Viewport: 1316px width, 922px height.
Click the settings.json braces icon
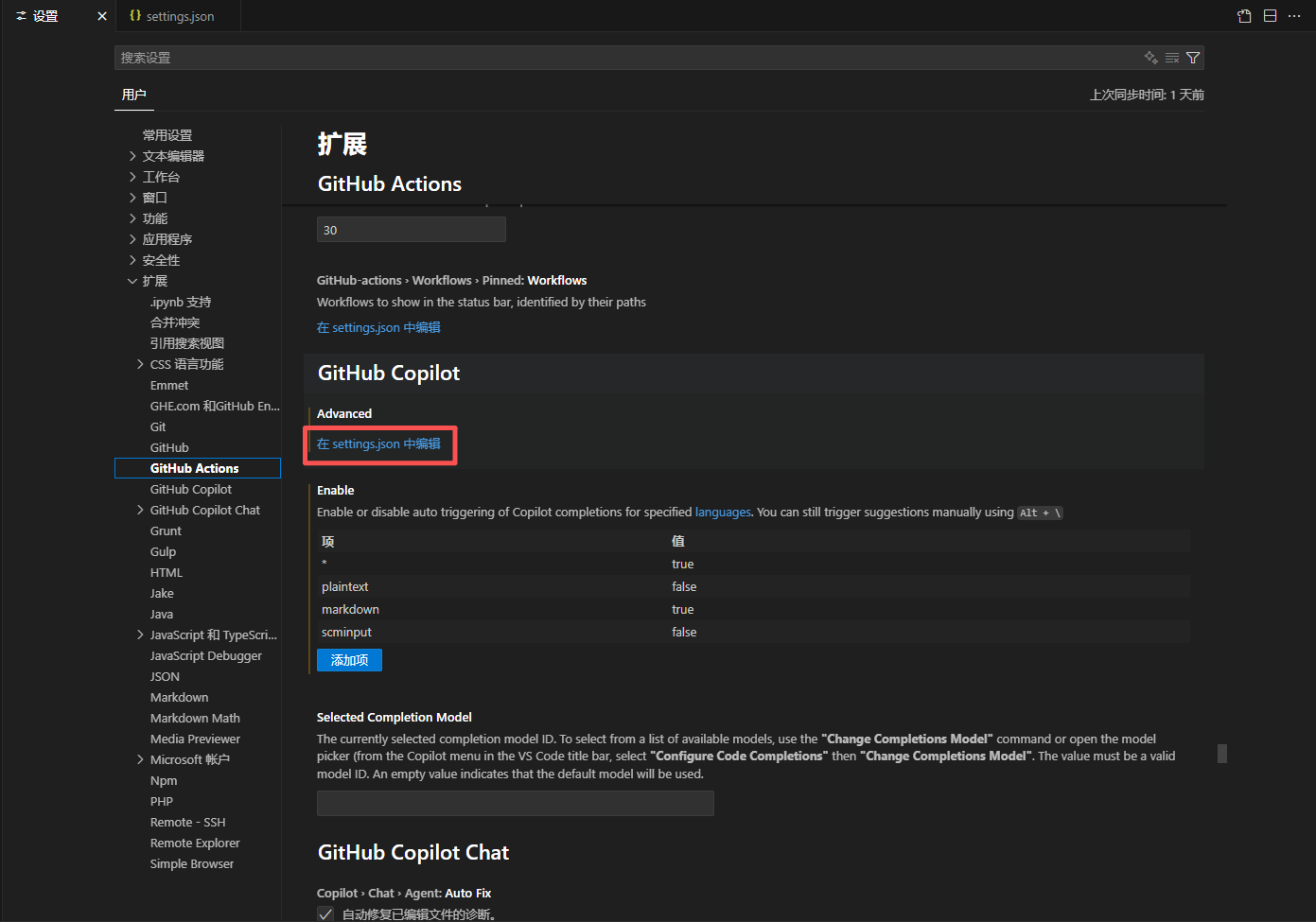point(135,16)
